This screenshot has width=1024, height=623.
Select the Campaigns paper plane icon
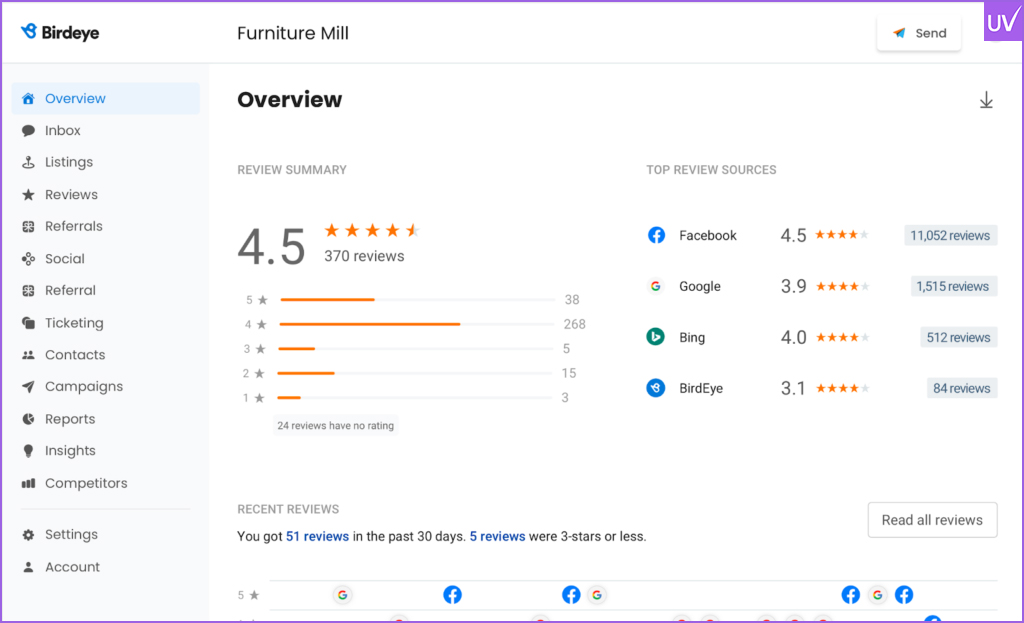tap(28, 387)
